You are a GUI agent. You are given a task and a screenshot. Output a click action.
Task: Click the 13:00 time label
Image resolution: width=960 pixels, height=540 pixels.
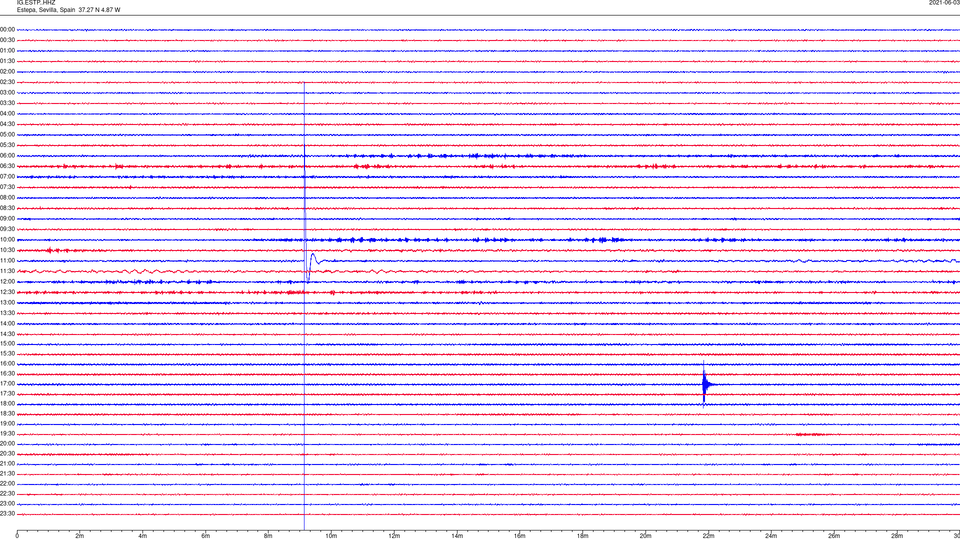point(7,302)
